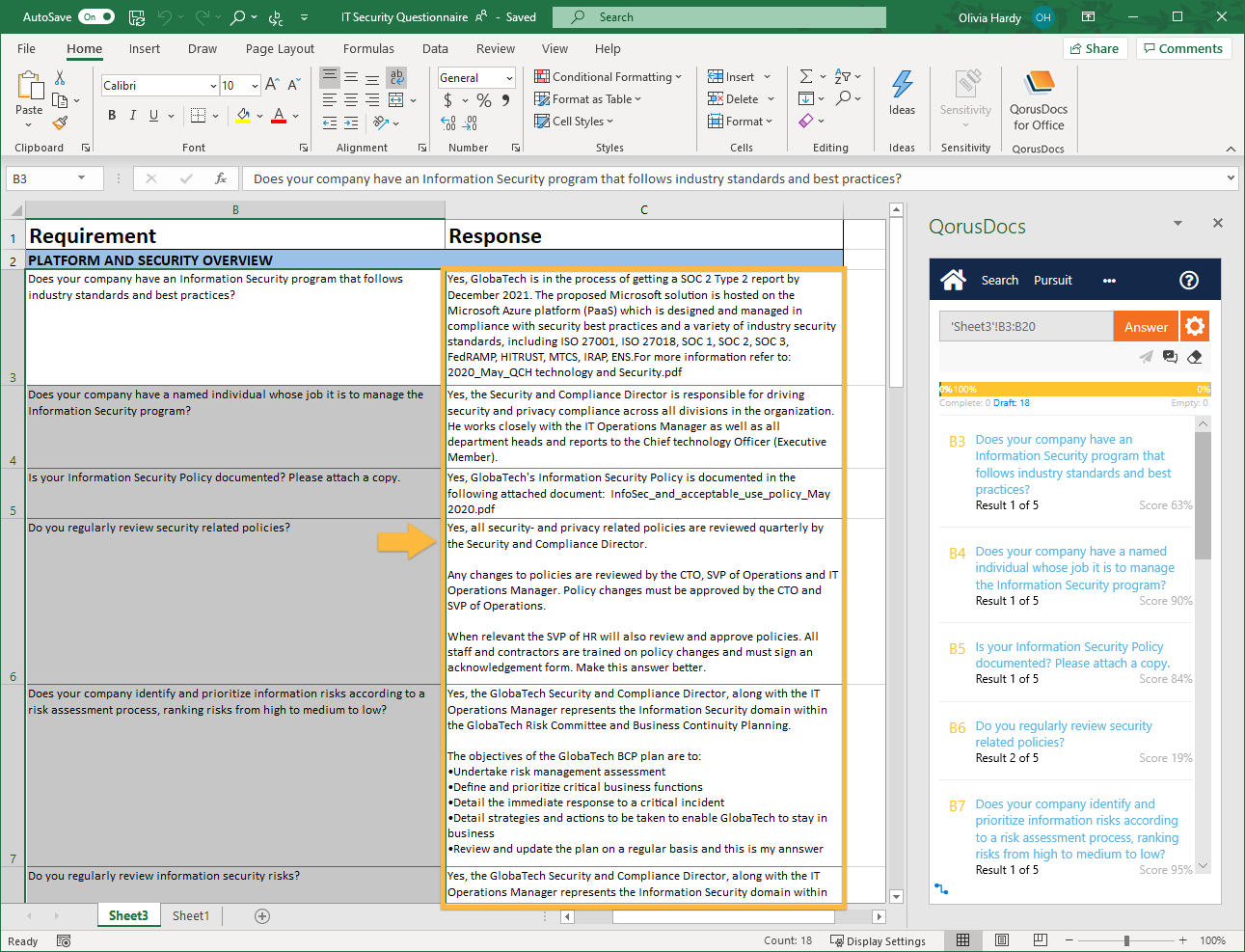Click Decrease Indent icon
Viewport: 1245px width, 952px height.
(x=330, y=122)
